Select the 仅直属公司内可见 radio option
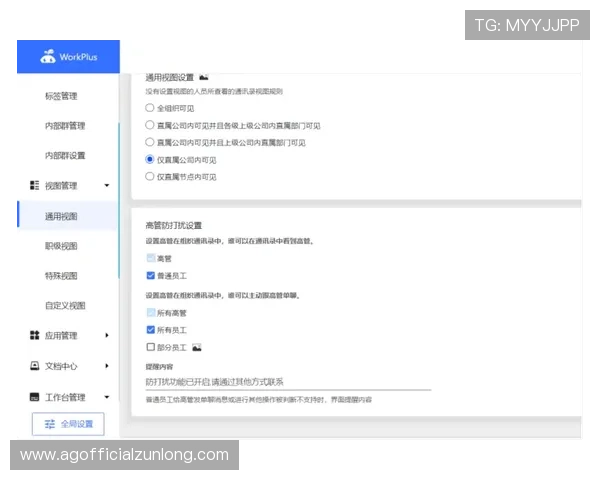Viewport: 600px width, 480px height. click(x=150, y=159)
